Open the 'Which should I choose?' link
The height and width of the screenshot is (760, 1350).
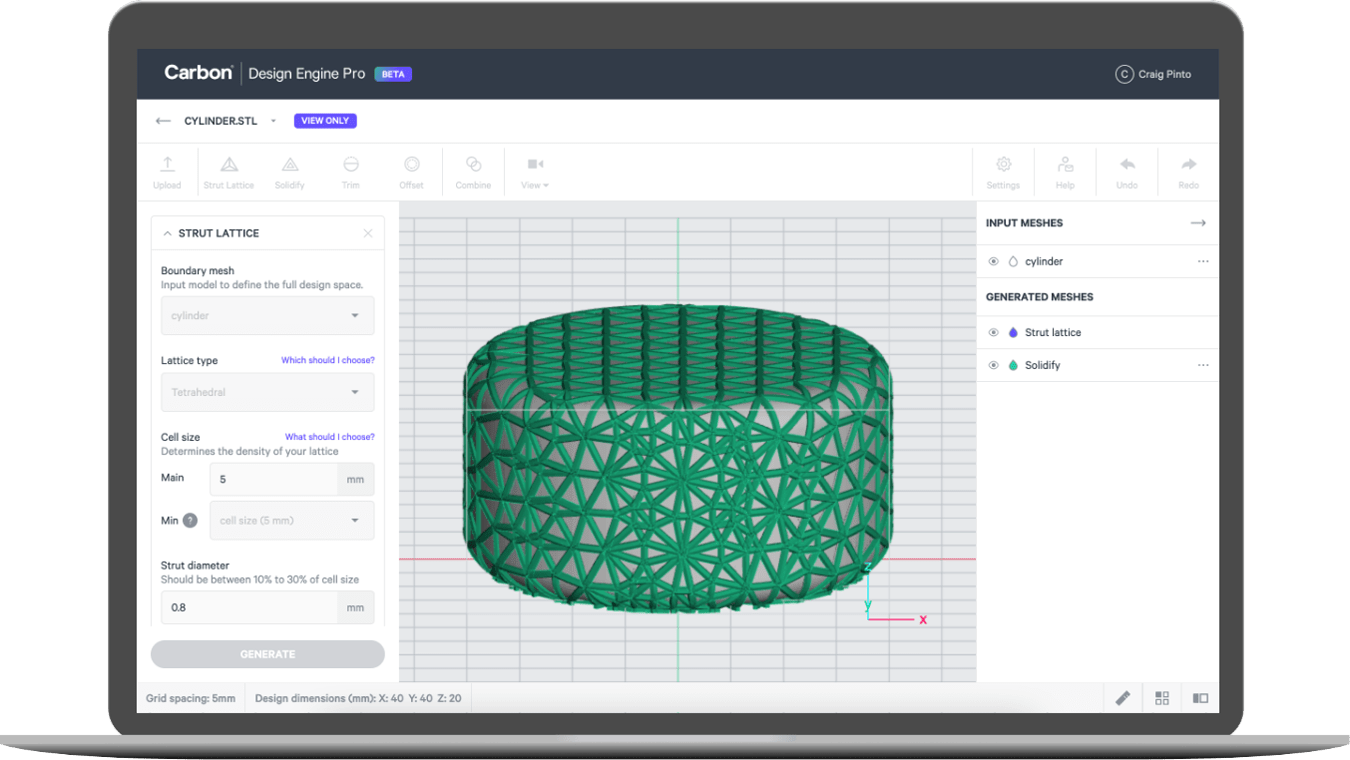point(328,360)
